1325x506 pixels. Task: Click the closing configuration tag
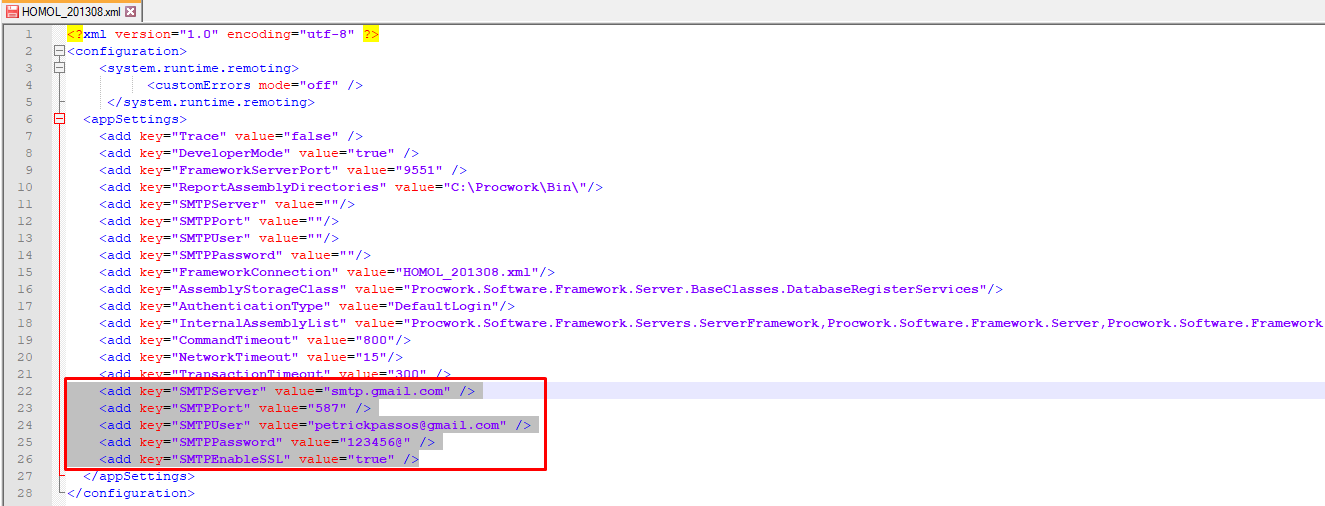(131, 493)
